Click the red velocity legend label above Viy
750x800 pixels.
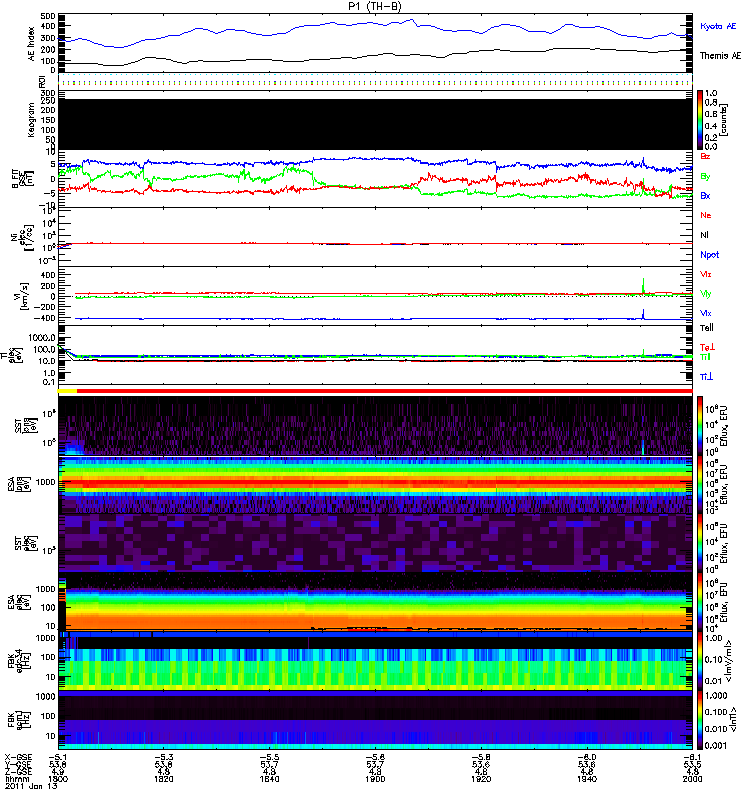pos(706,274)
